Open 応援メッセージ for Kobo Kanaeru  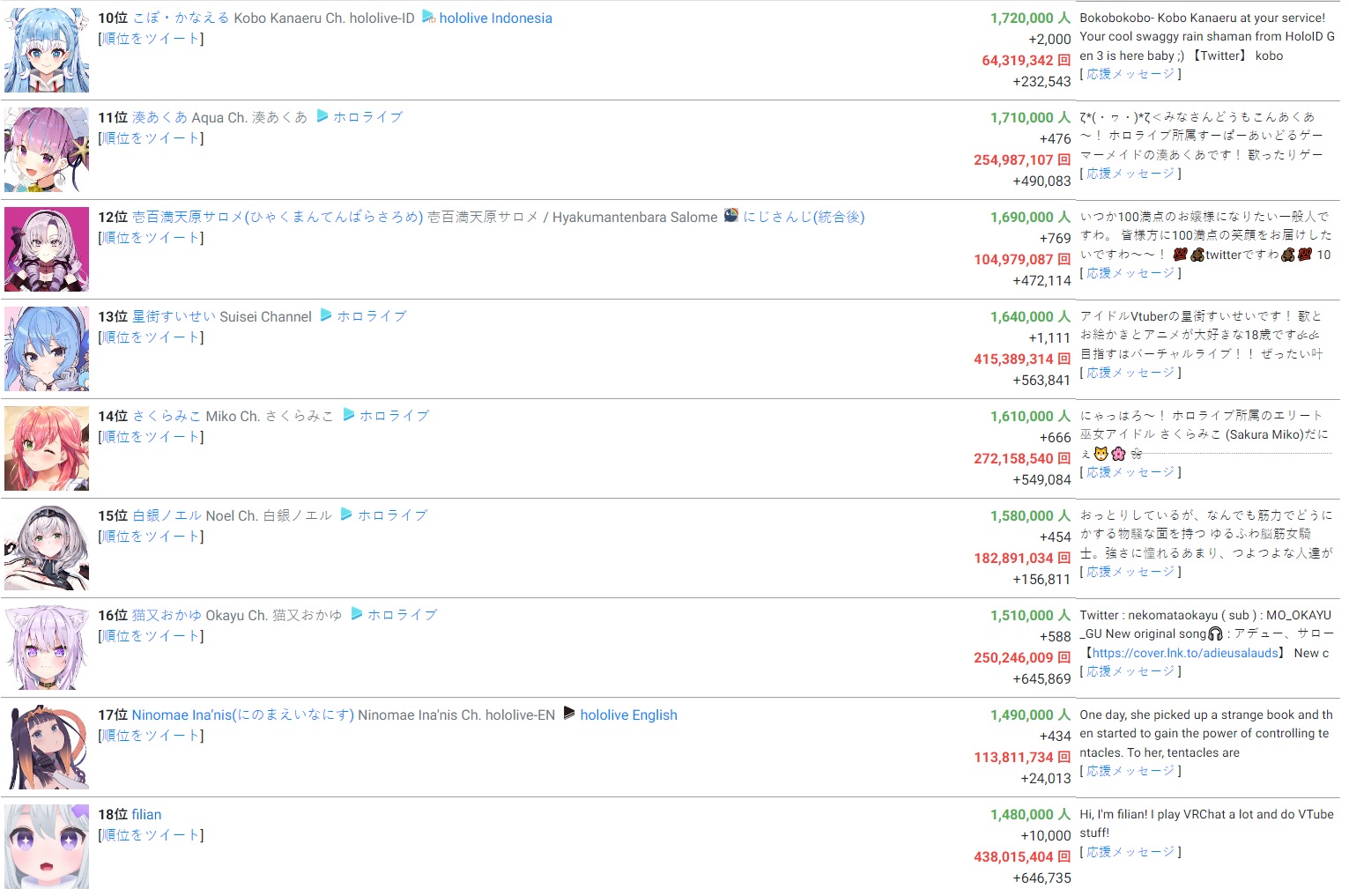click(x=1130, y=74)
